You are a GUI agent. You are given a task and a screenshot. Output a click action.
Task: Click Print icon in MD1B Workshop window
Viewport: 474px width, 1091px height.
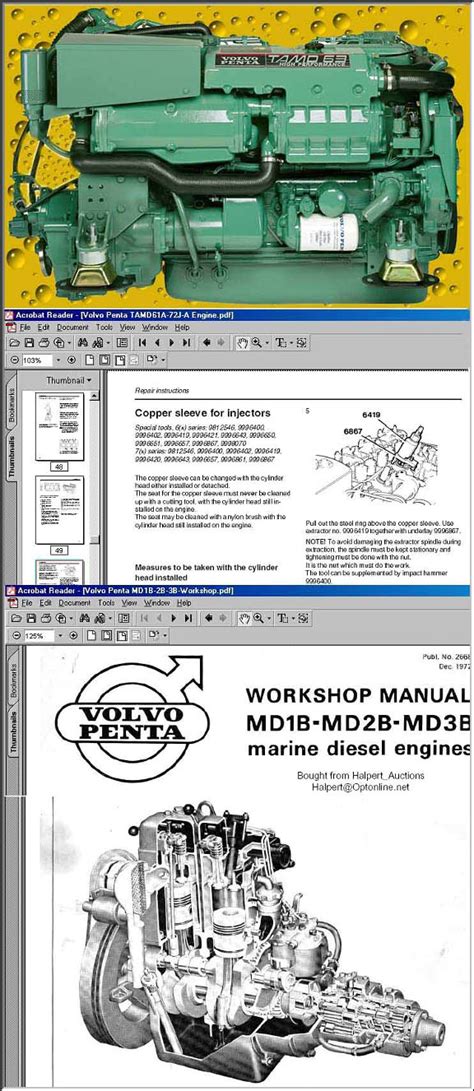tap(45, 618)
